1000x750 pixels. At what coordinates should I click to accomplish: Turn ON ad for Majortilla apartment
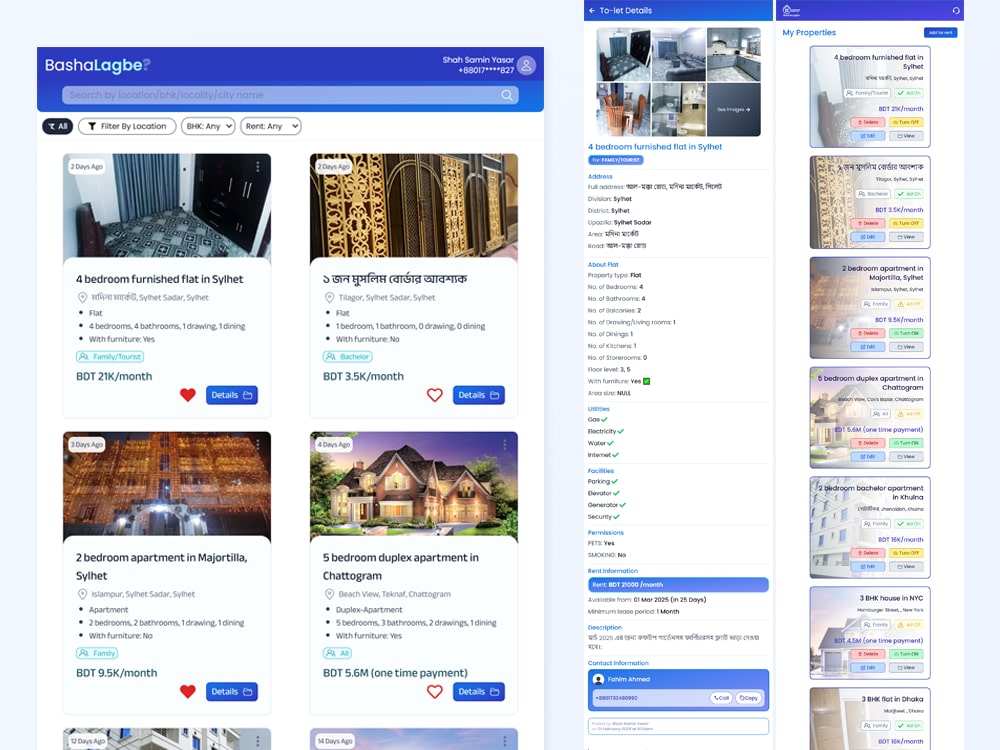click(906, 334)
